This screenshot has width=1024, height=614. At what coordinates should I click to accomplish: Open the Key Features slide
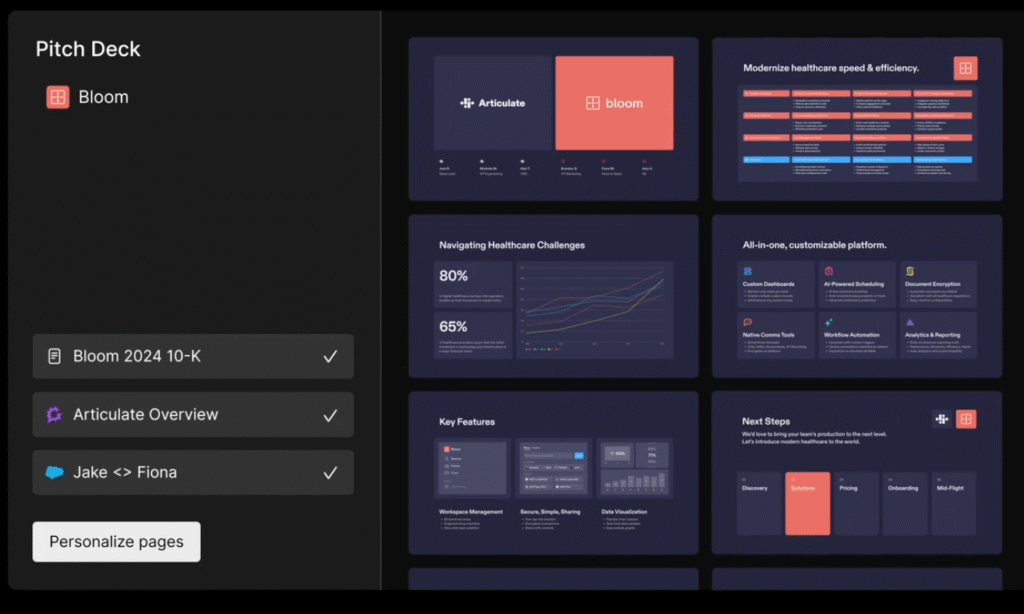tap(553, 473)
